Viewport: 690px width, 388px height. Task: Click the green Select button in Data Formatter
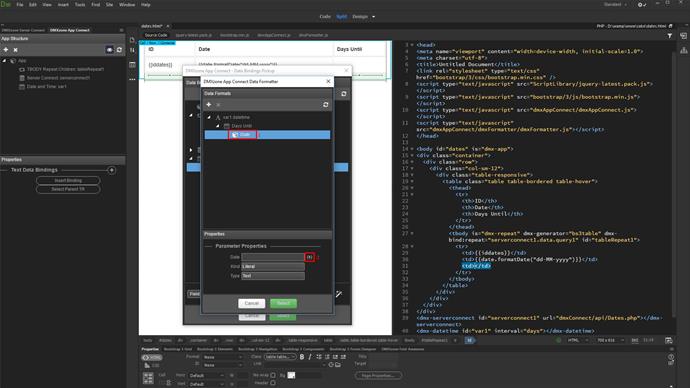pyautogui.click(x=283, y=303)
